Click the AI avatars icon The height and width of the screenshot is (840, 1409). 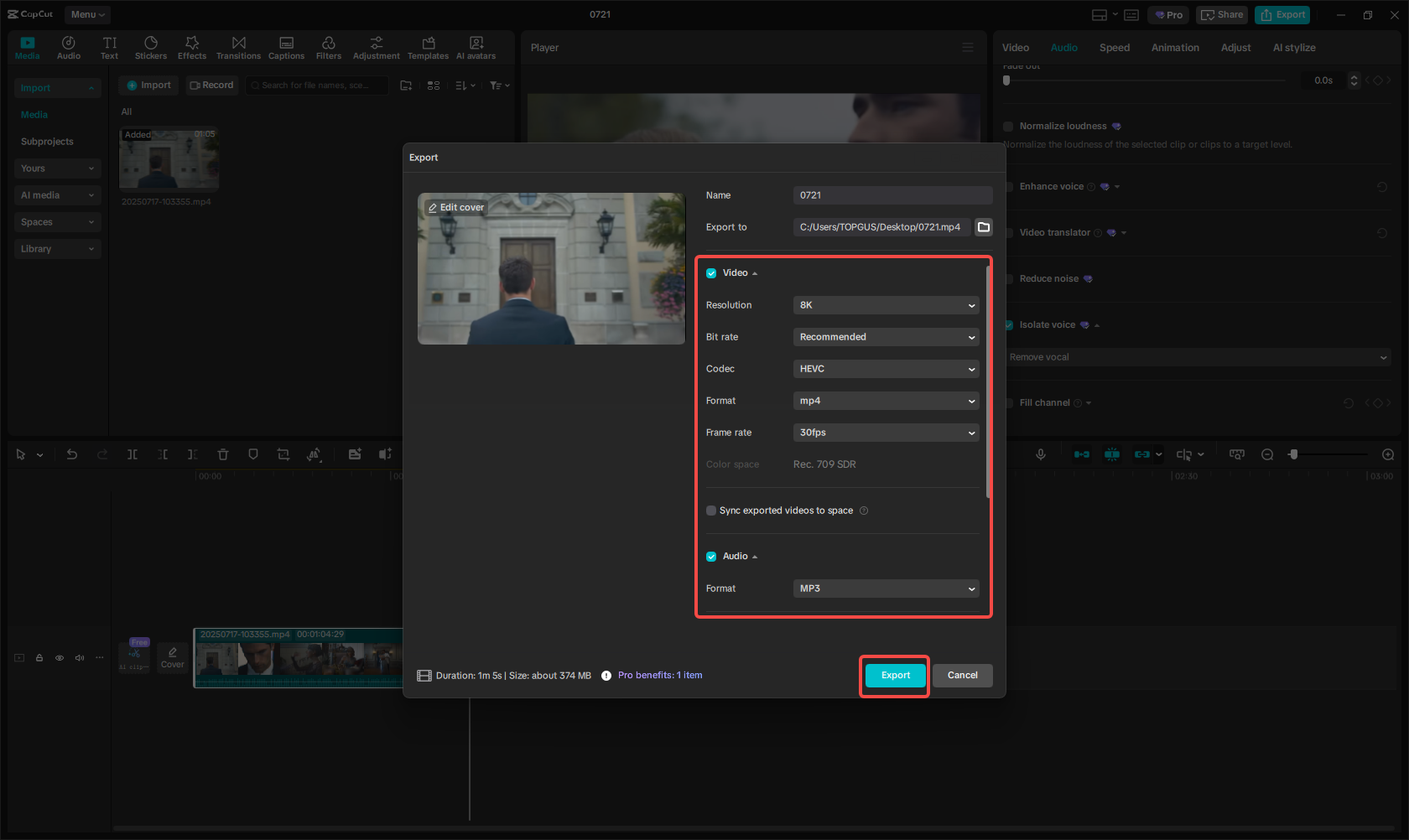coord(476,47)
